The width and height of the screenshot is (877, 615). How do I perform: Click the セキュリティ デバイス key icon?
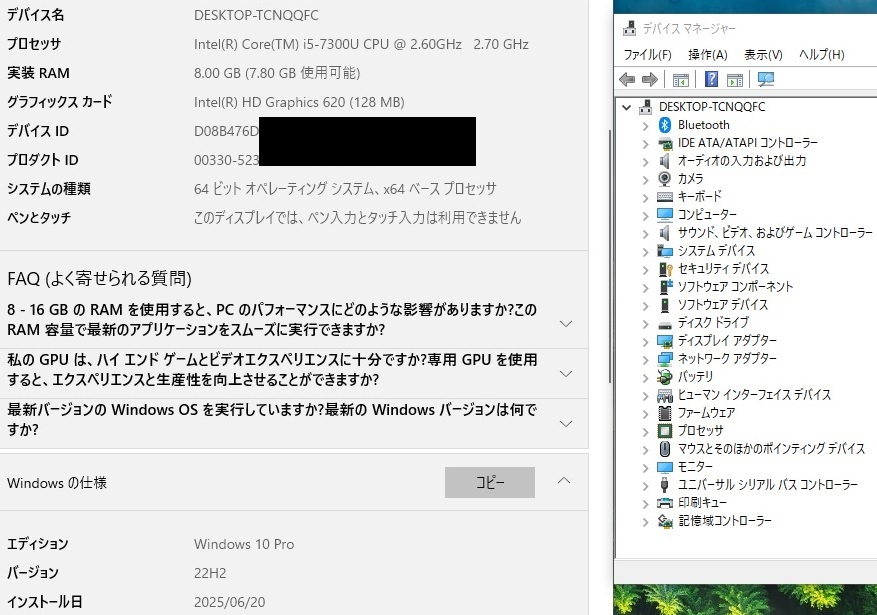pos(666,269)
